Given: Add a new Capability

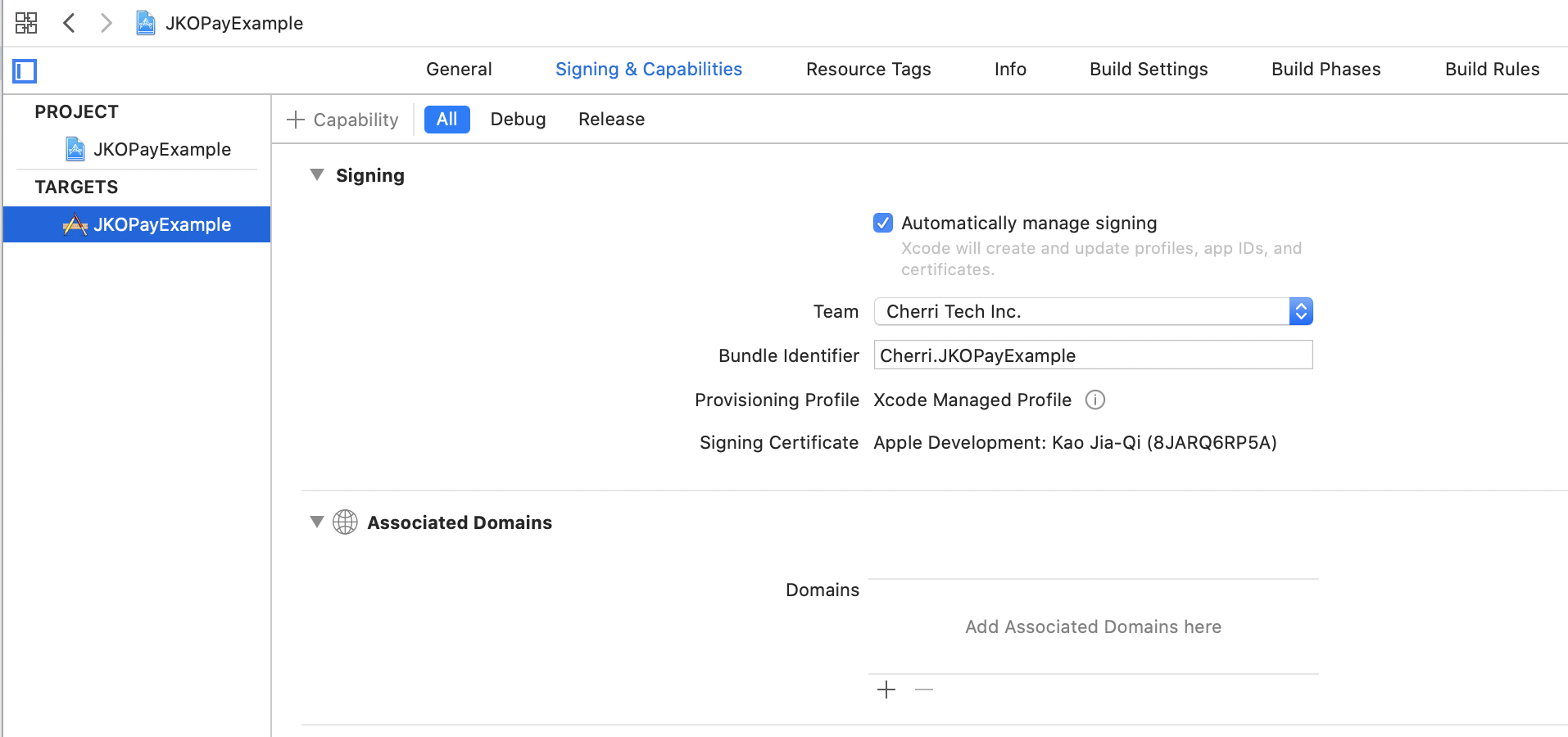Looking at the screenshot, I should pyautogui.click(x=343, y=120).
